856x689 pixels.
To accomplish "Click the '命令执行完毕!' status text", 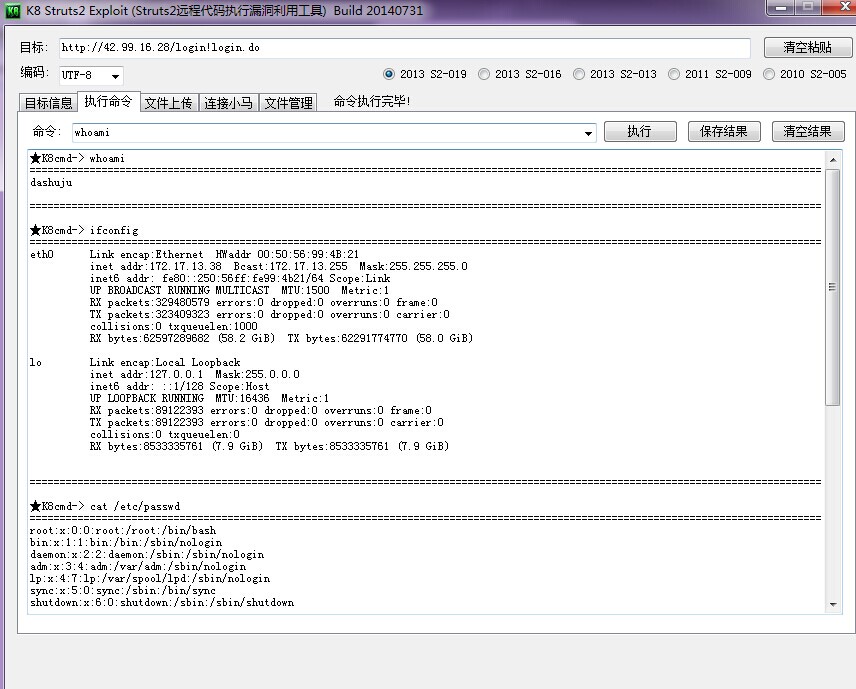I will coord(372,102).
